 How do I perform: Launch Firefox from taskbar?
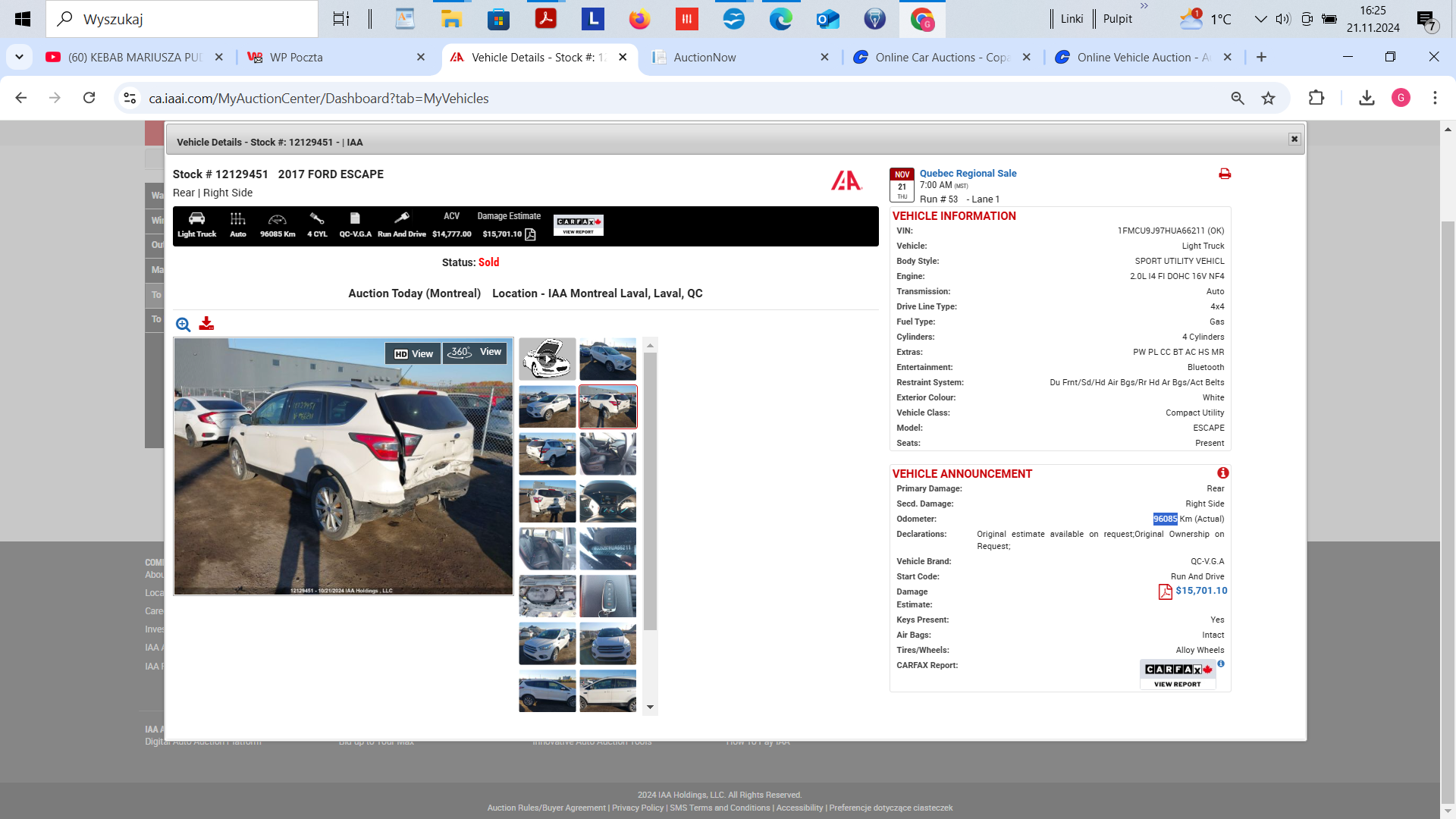coord(640,19)
